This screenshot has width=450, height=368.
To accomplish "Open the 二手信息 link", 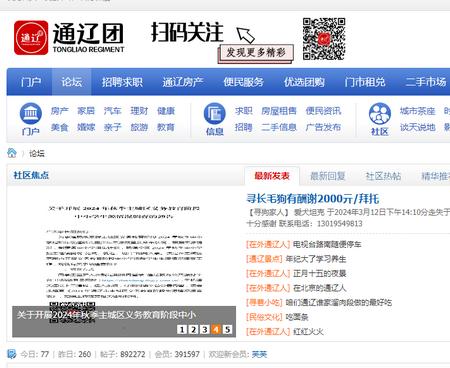I will coord(279,127).
